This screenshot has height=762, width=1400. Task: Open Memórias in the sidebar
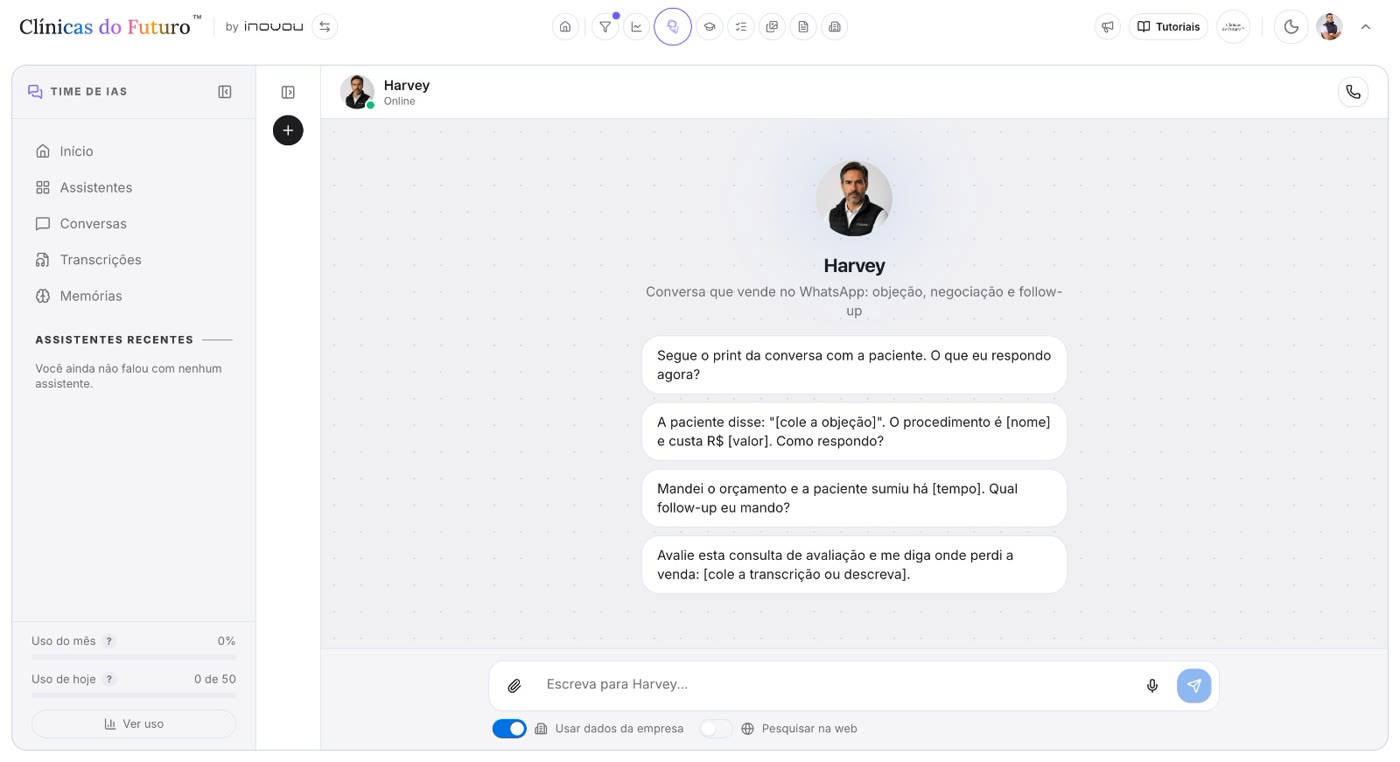tap(134, 295)
